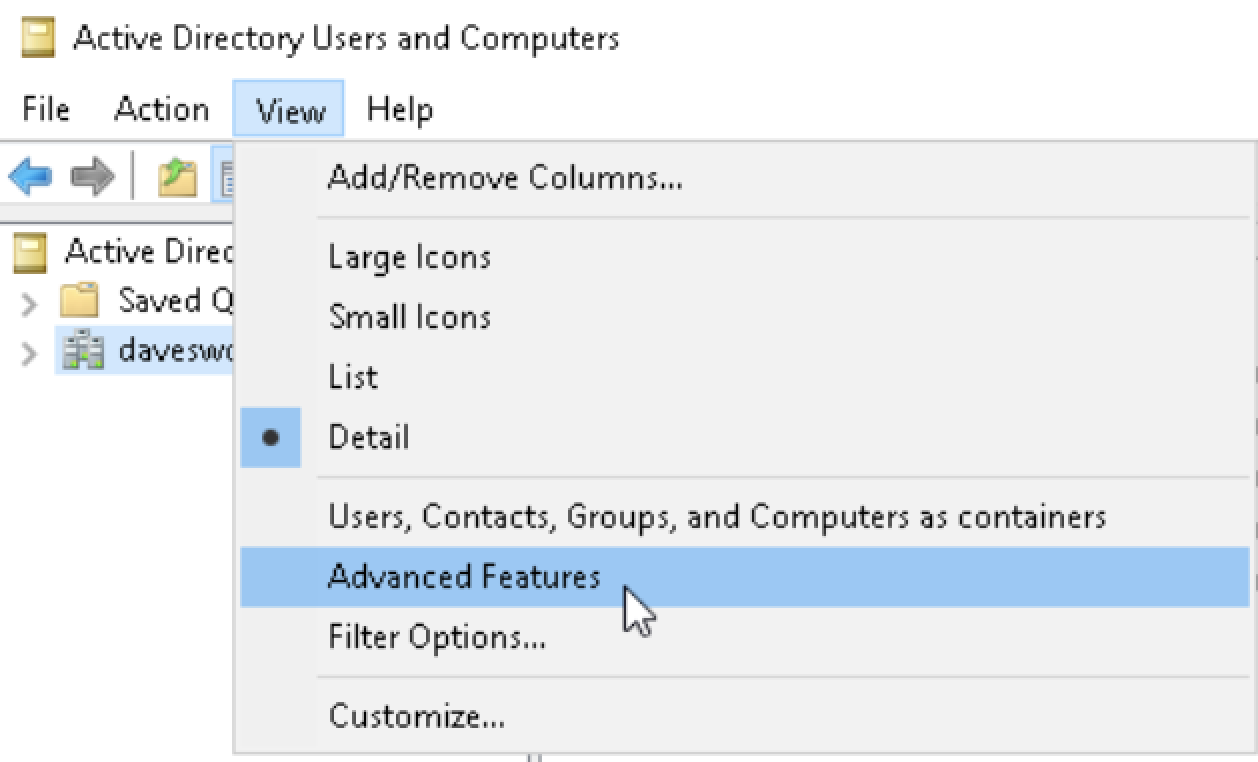Close the open View menu dropdown
The image size is (1258, 762).
(x=289, y=109)
